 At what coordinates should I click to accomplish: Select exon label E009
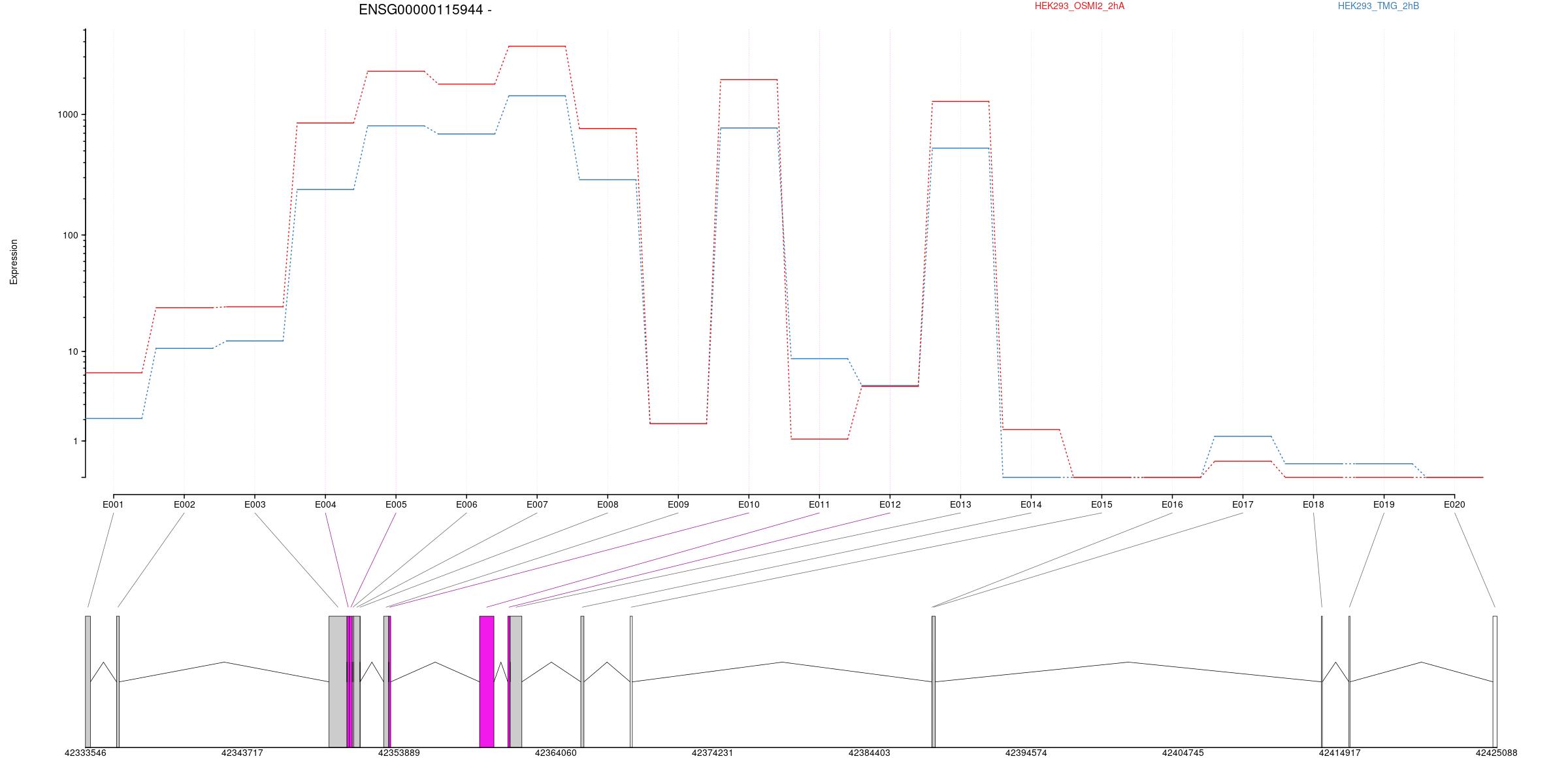(x=678, y=504)
